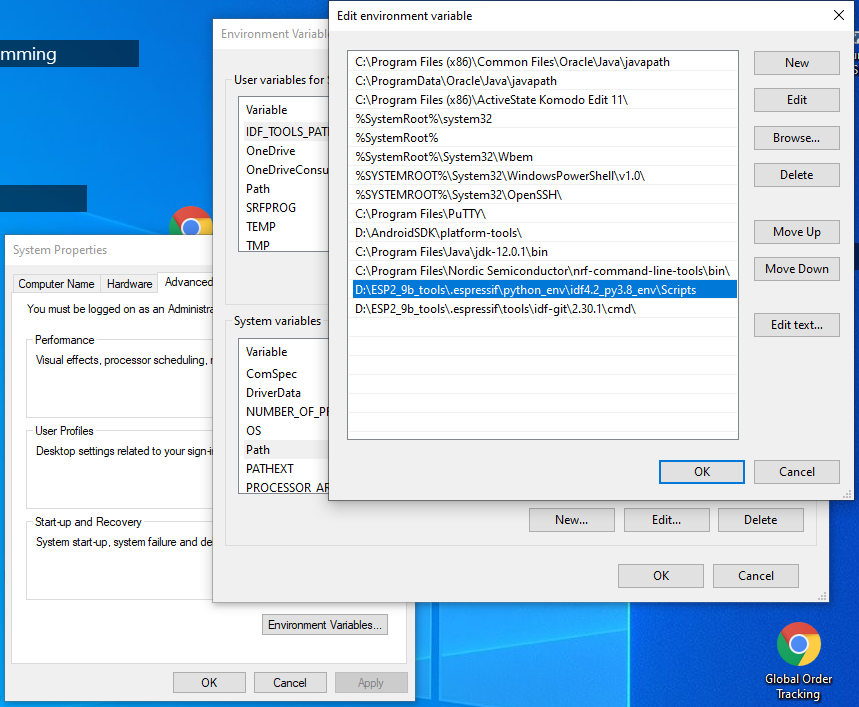
Task: Select the %SystemRoot%\system32 entry
Action: pos(543,119)
